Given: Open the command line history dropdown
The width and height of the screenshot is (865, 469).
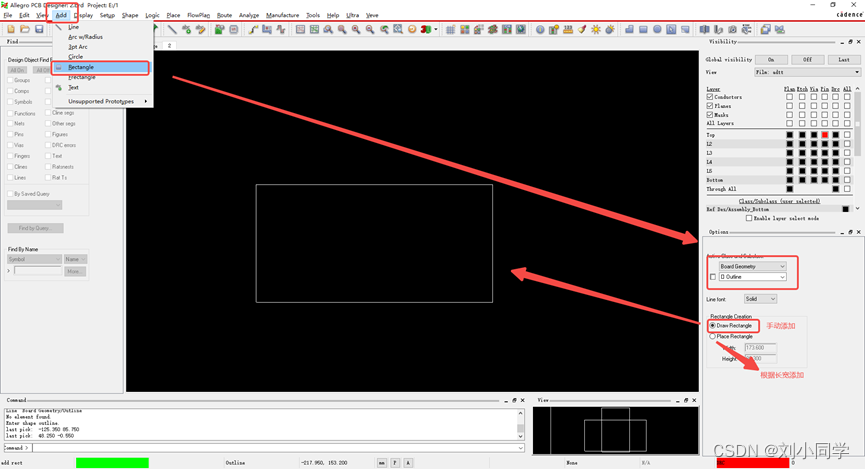Looking at the screenshot, I should point(520,447).
